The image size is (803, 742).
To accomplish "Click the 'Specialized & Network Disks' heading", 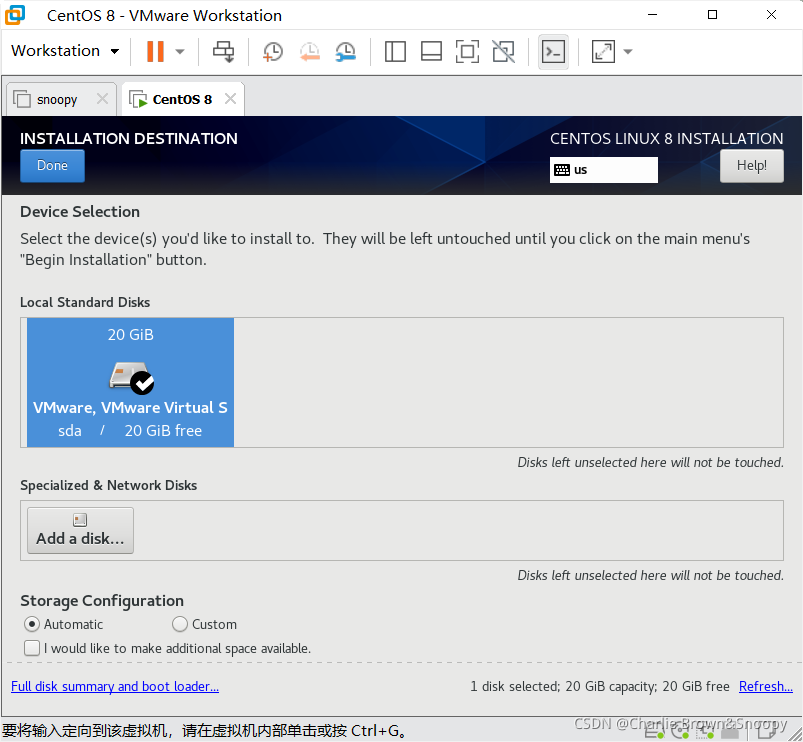I will pos(109,485).
